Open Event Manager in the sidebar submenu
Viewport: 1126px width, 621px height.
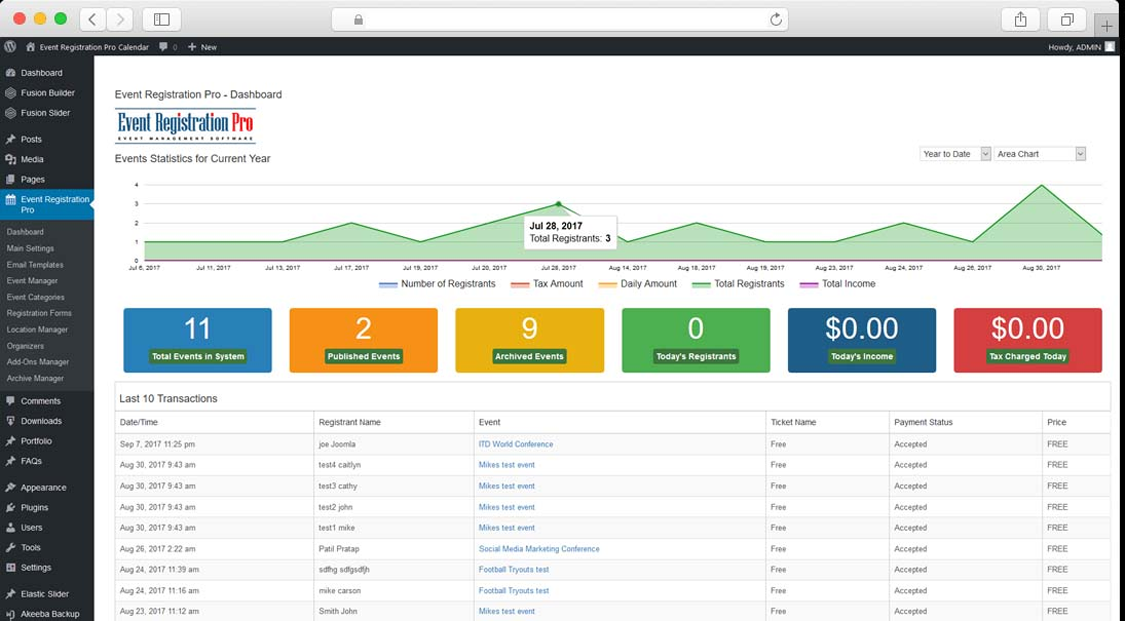click(x=32, y=281)
